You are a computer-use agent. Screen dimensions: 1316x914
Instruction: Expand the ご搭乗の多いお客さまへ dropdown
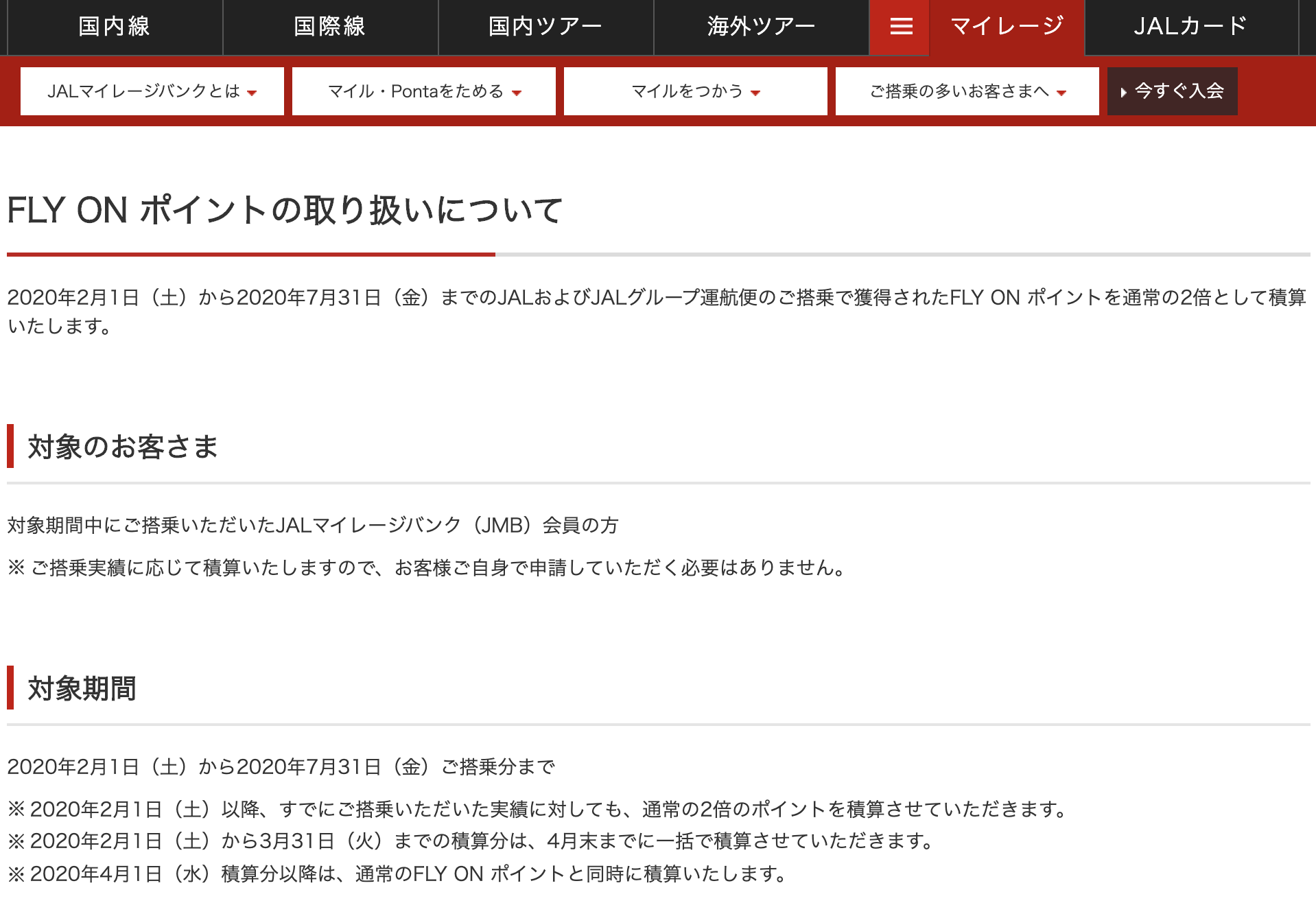[x=967, y=91]
